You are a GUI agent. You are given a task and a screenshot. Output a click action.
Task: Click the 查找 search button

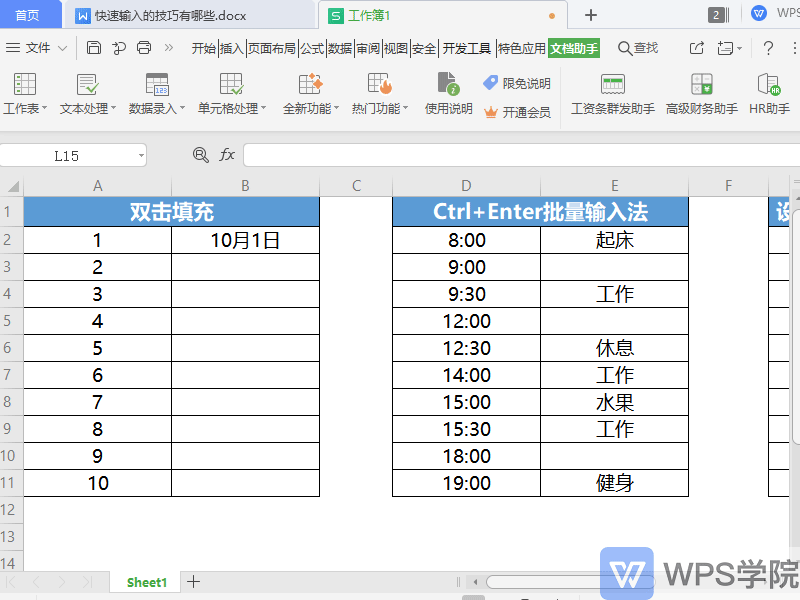(638, 48)
